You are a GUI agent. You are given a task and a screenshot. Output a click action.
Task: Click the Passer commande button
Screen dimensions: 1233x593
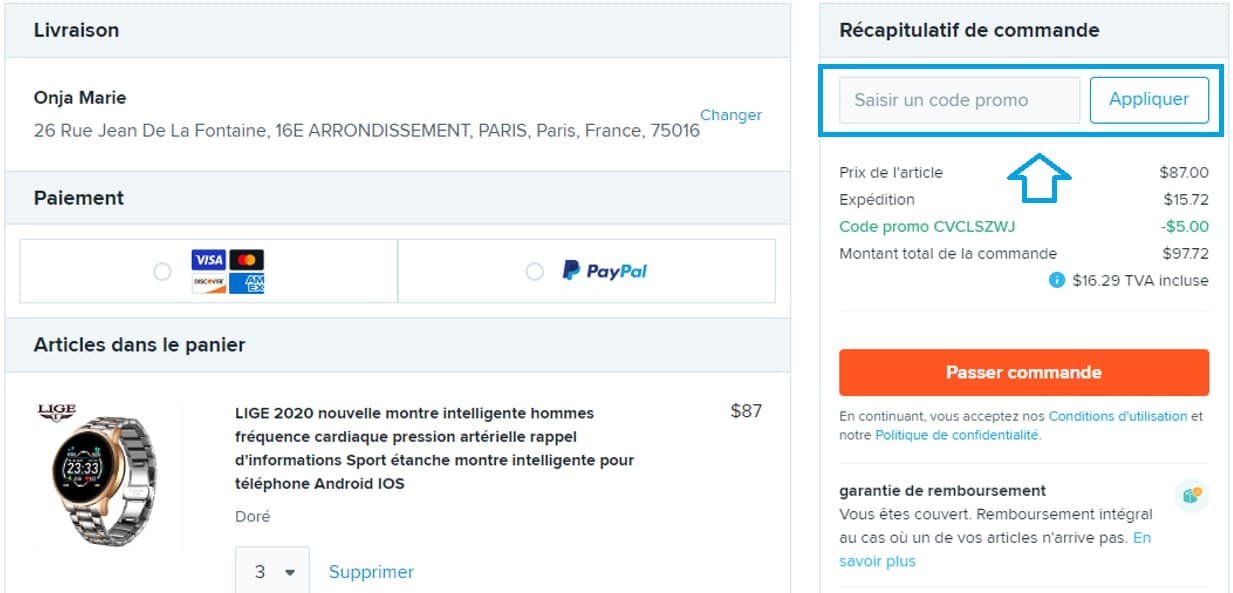tap(1024, 372)
